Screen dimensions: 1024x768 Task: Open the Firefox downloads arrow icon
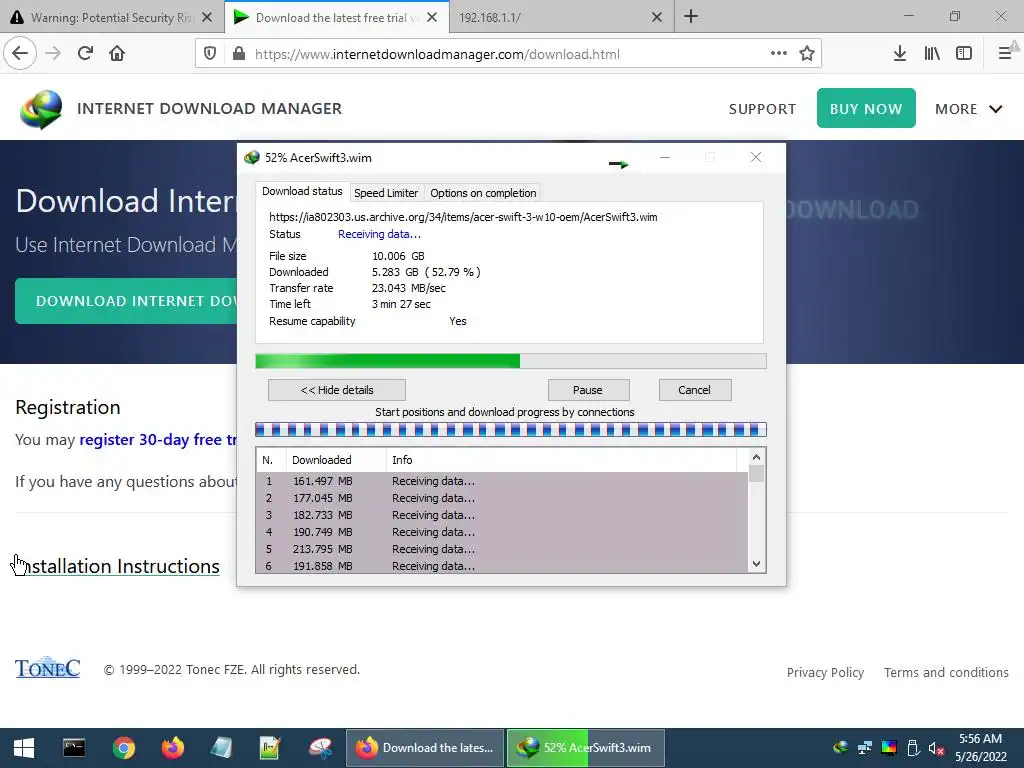click(x=899, y=53)
